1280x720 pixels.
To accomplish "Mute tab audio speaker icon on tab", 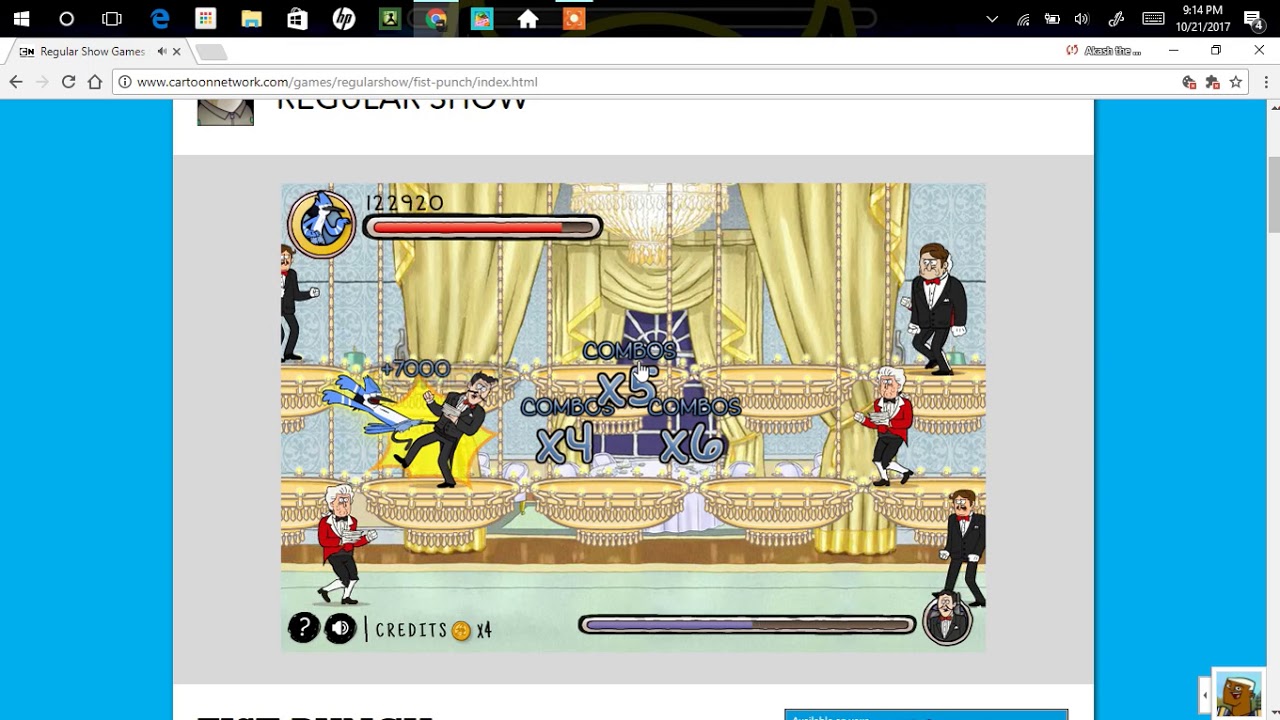I will click(162, 51).
